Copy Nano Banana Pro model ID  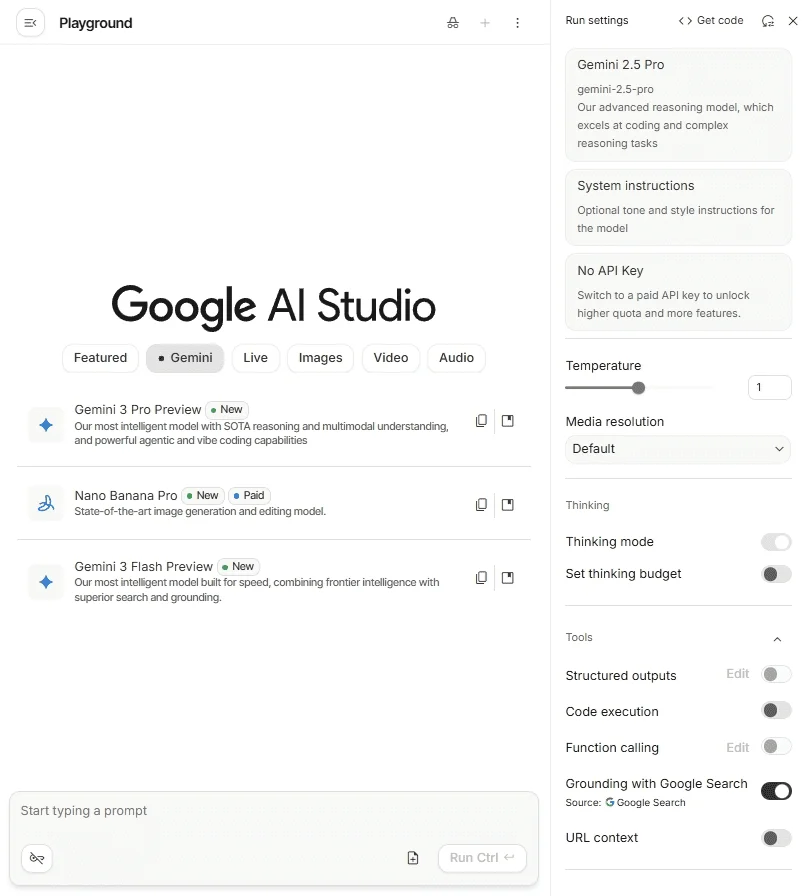[482, 505]
